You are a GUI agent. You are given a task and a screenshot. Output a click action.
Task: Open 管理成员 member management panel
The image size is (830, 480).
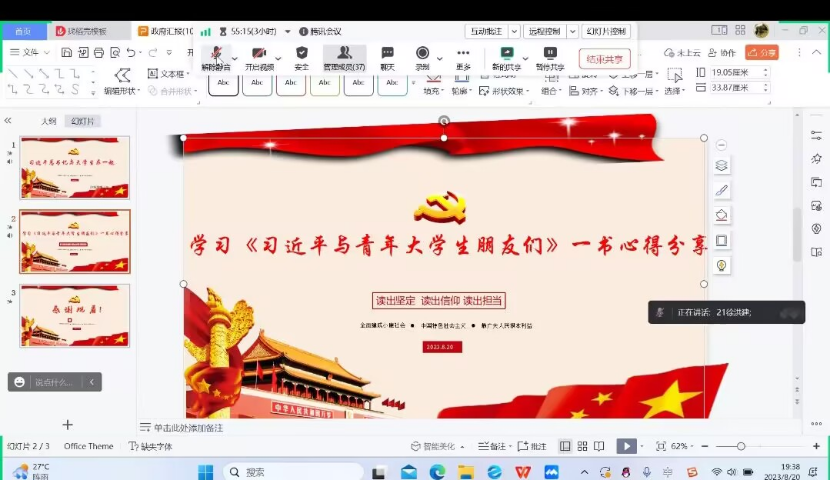[x=344, y=56]
